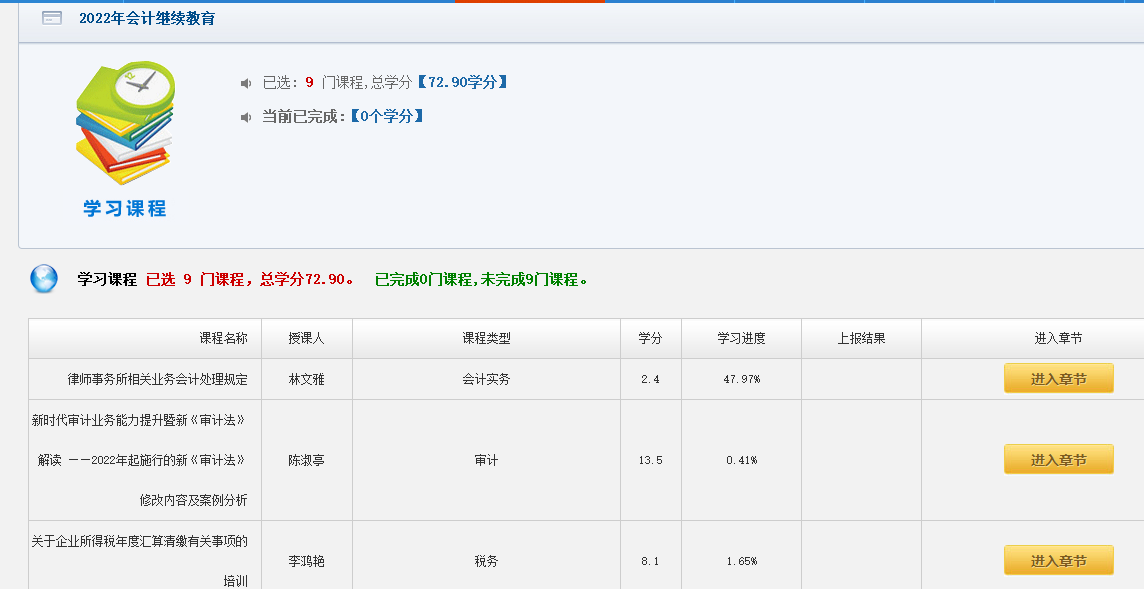1144x589 pixels.
Task: Open chapters for 律师事务所相关业务会计处理规定
Action: (1058, 379)
